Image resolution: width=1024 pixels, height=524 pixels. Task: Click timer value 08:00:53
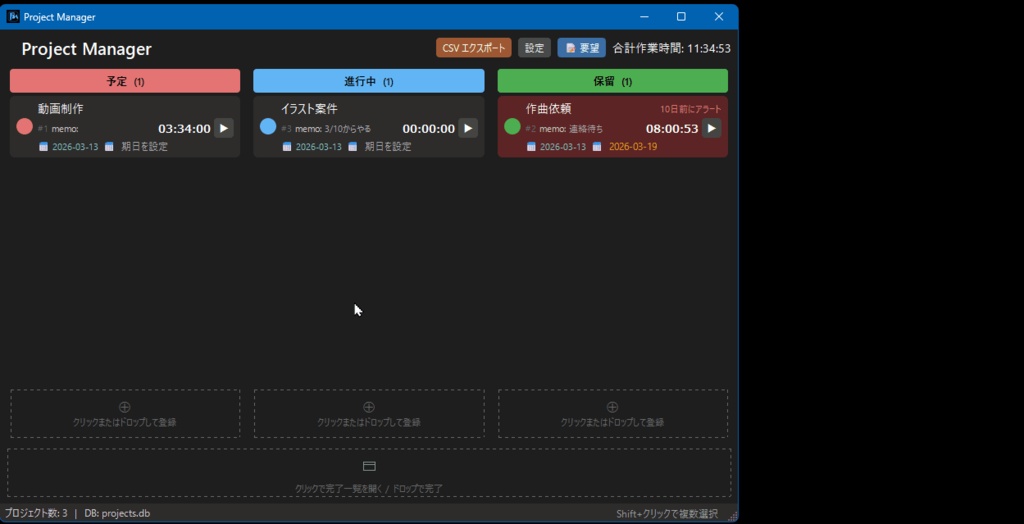click(x=672, y=129)
